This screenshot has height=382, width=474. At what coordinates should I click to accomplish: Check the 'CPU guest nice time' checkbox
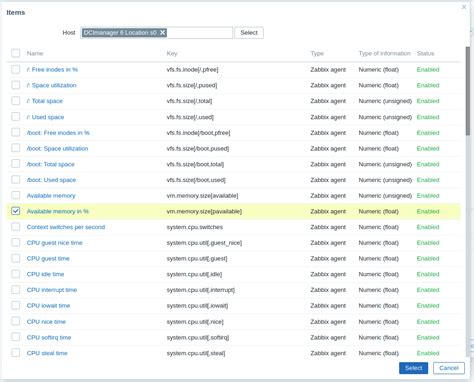click(x=16, y=242)
